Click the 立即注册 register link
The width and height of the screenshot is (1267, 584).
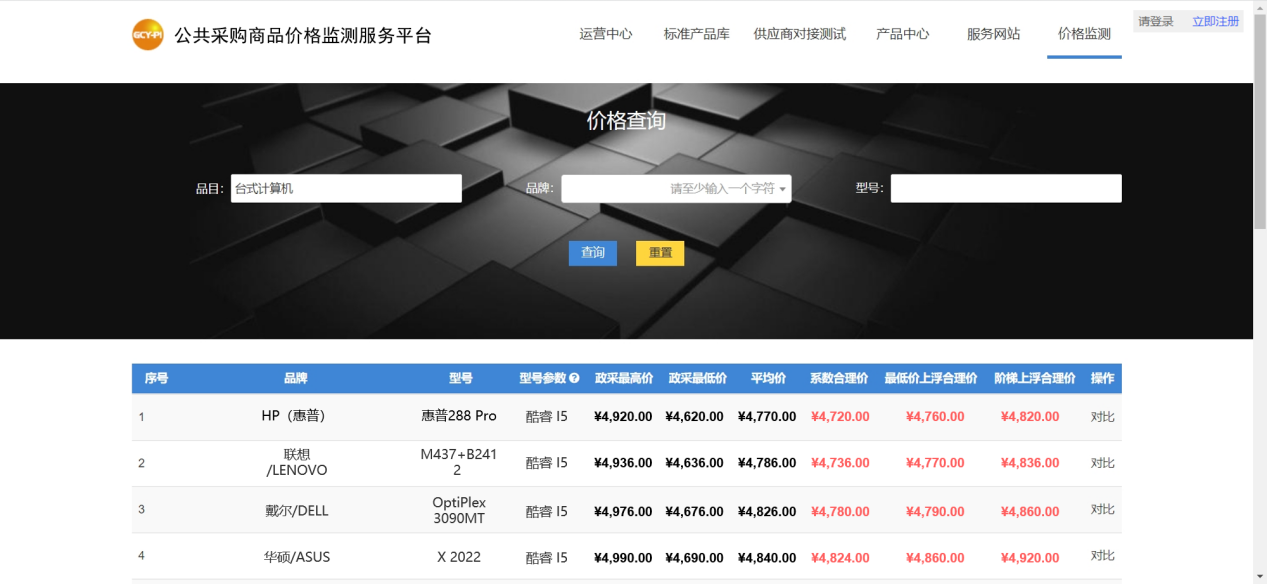1215,21
